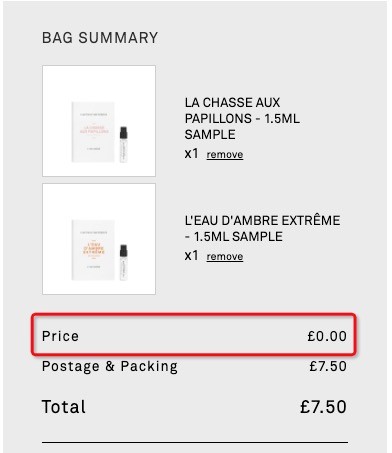
Task: Click the Total label
Action: [64, 407]
